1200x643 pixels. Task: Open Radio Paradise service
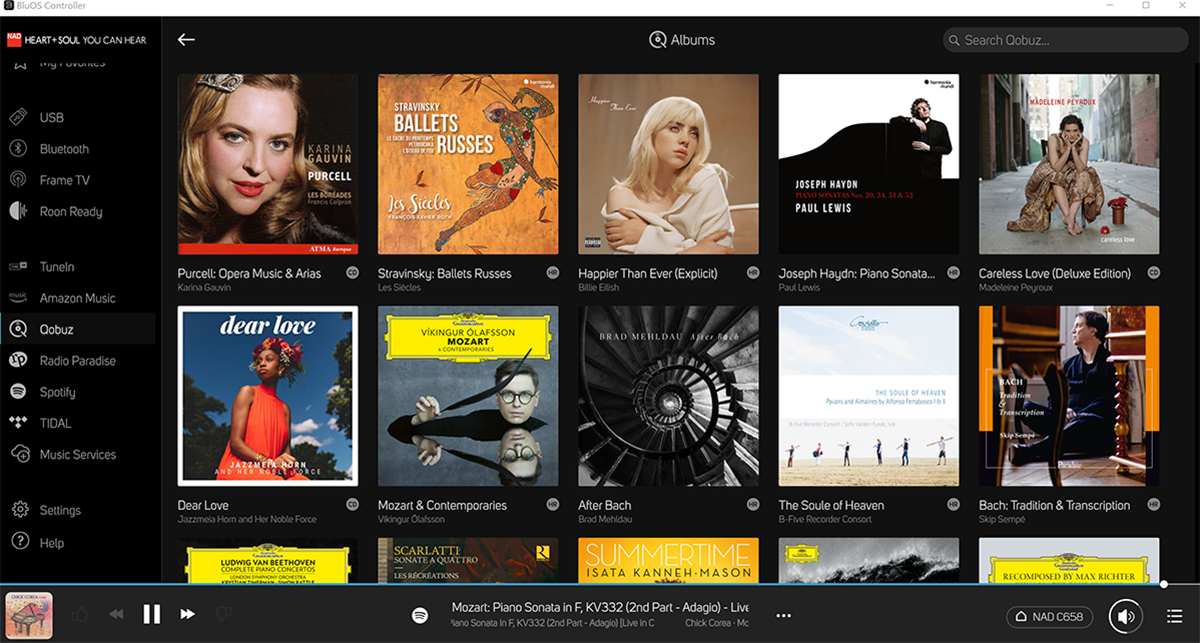coord(78,361)
